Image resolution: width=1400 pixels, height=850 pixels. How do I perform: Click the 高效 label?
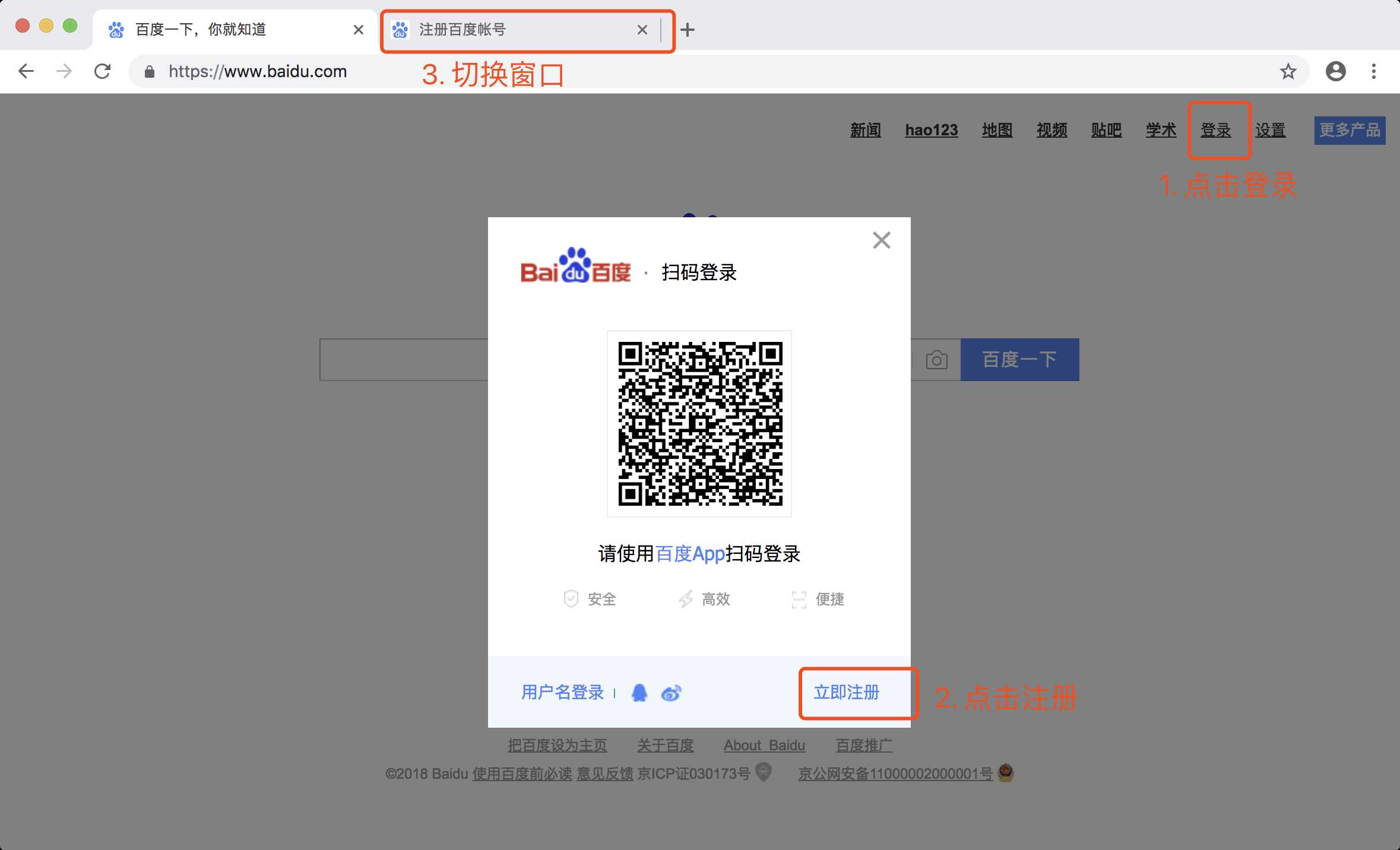tap(716, 600)
